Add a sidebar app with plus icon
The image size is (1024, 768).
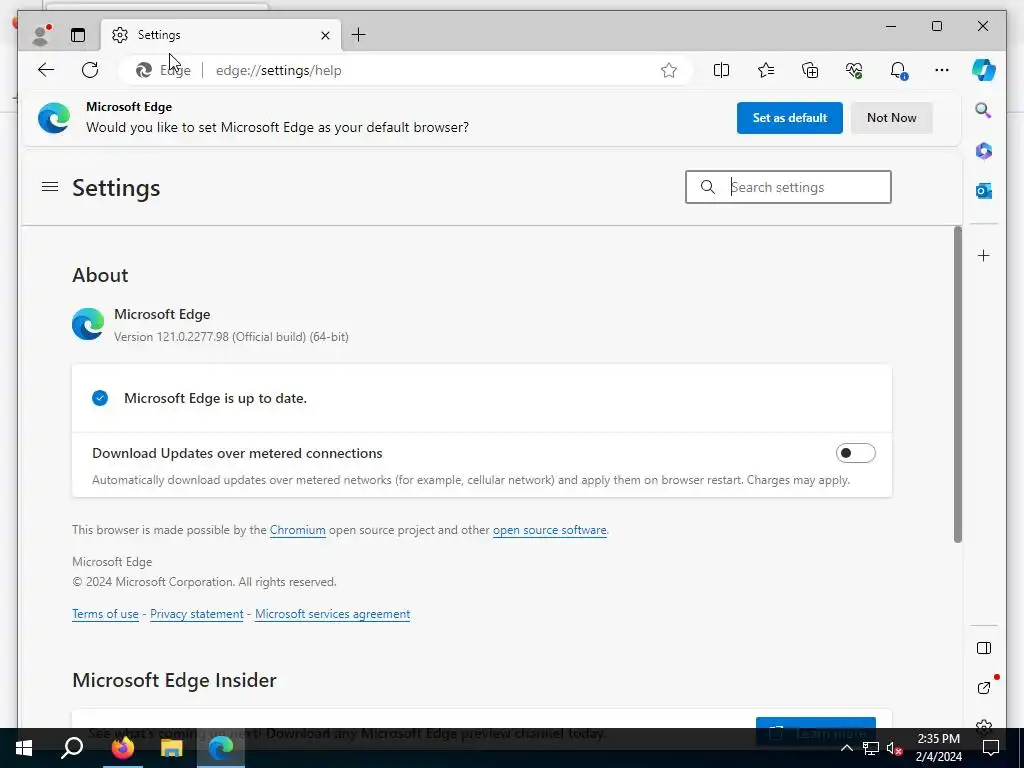(984, 255)
